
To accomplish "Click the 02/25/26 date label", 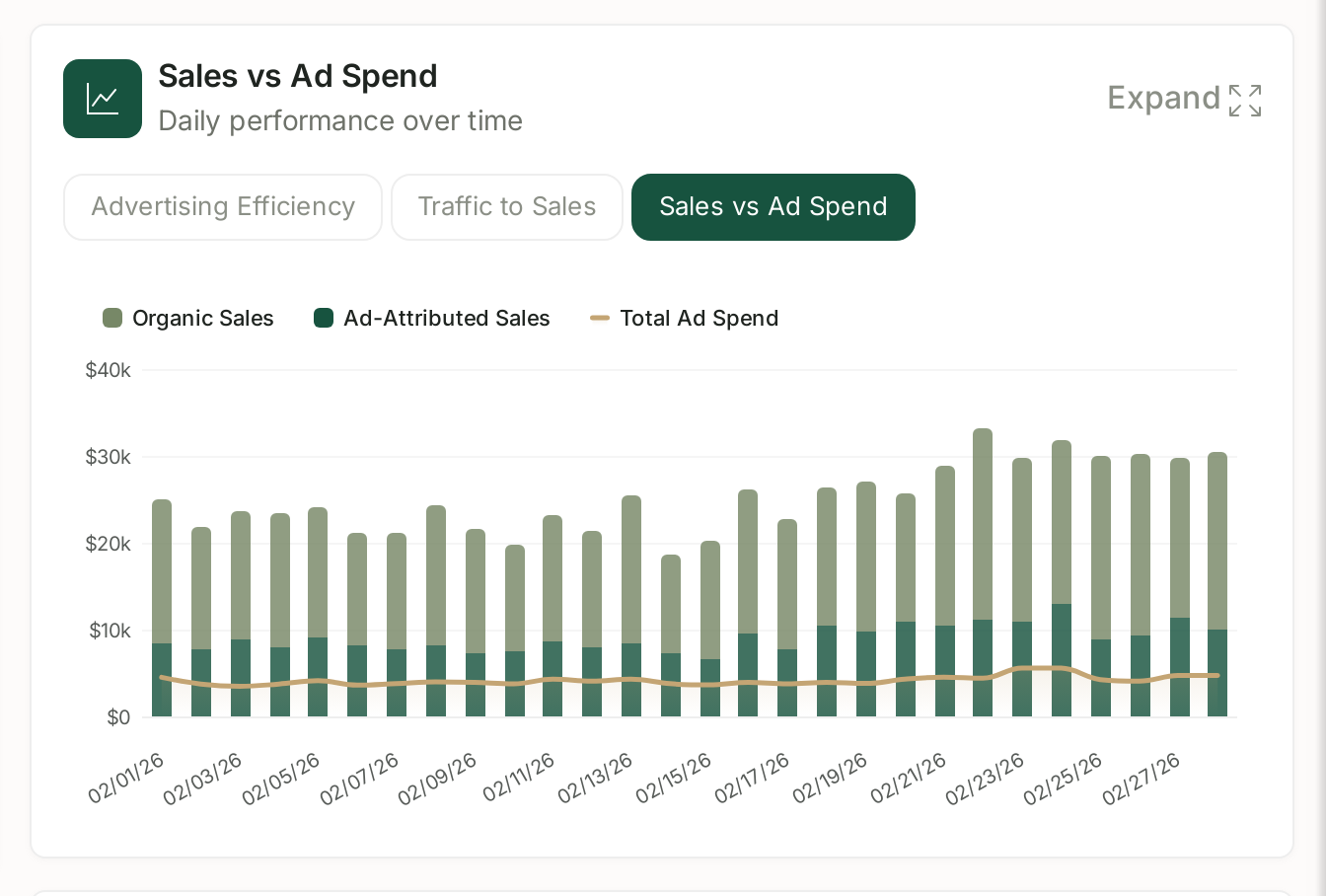I will point(1063,779).
